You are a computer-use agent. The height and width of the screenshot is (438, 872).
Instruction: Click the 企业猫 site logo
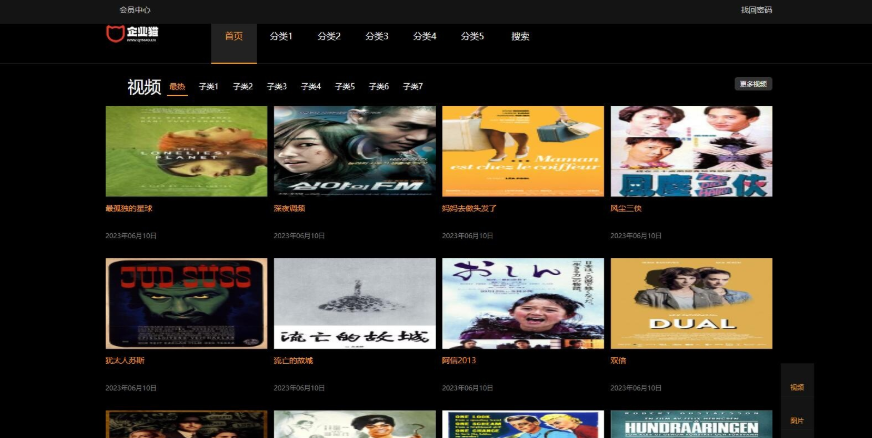[x=132, y=35]
